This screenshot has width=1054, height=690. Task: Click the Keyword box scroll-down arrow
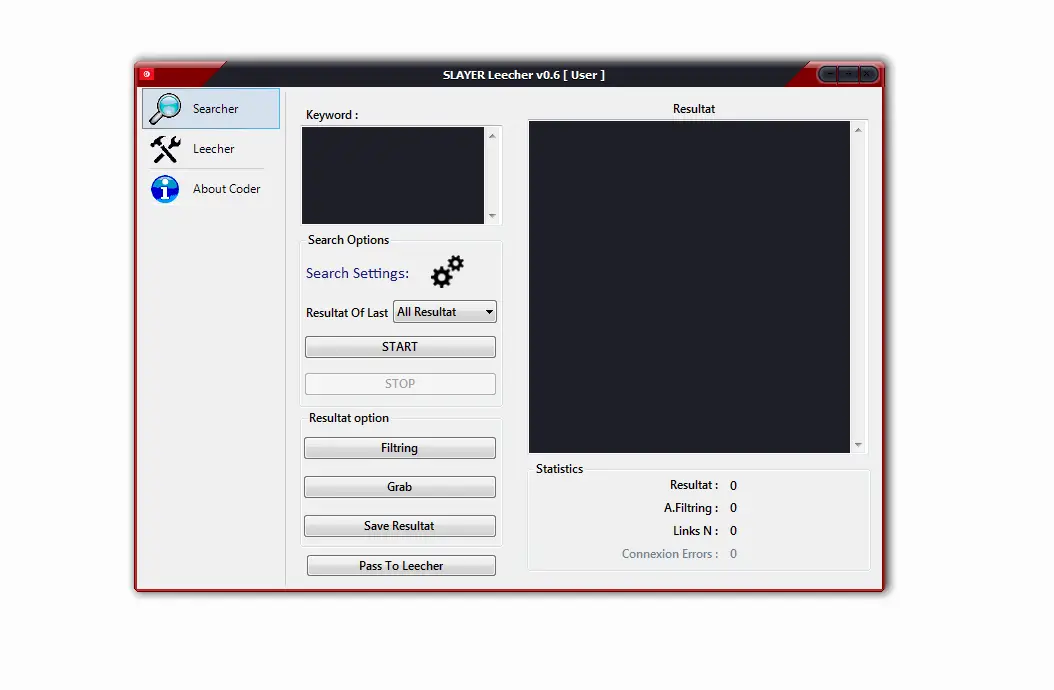coord(492,215)
